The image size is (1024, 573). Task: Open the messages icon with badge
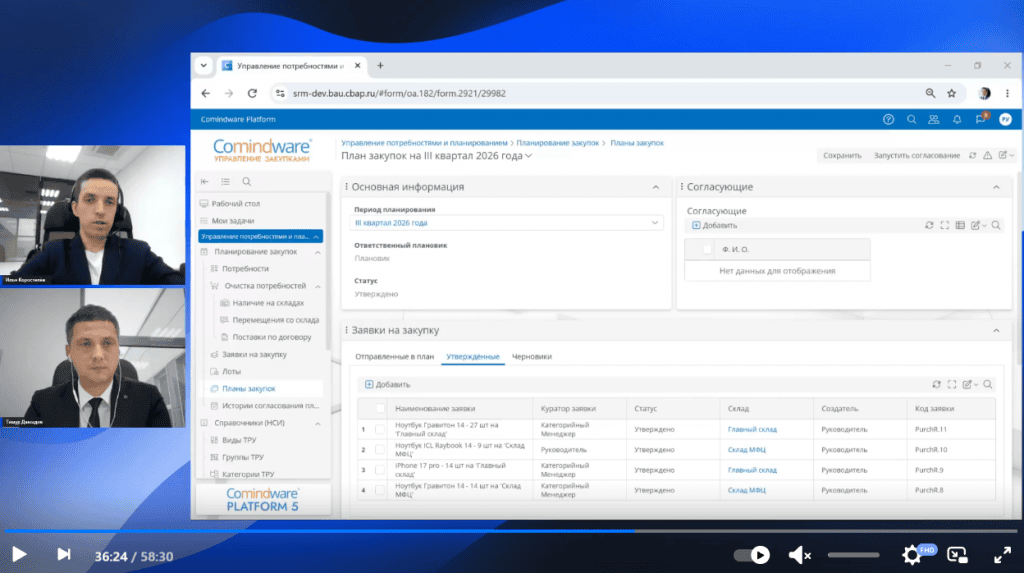tap(981, 119)
